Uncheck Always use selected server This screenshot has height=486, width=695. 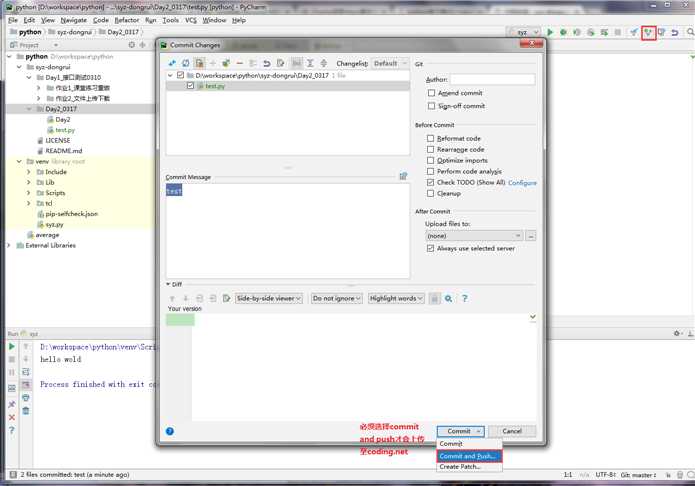click(430, 248)
